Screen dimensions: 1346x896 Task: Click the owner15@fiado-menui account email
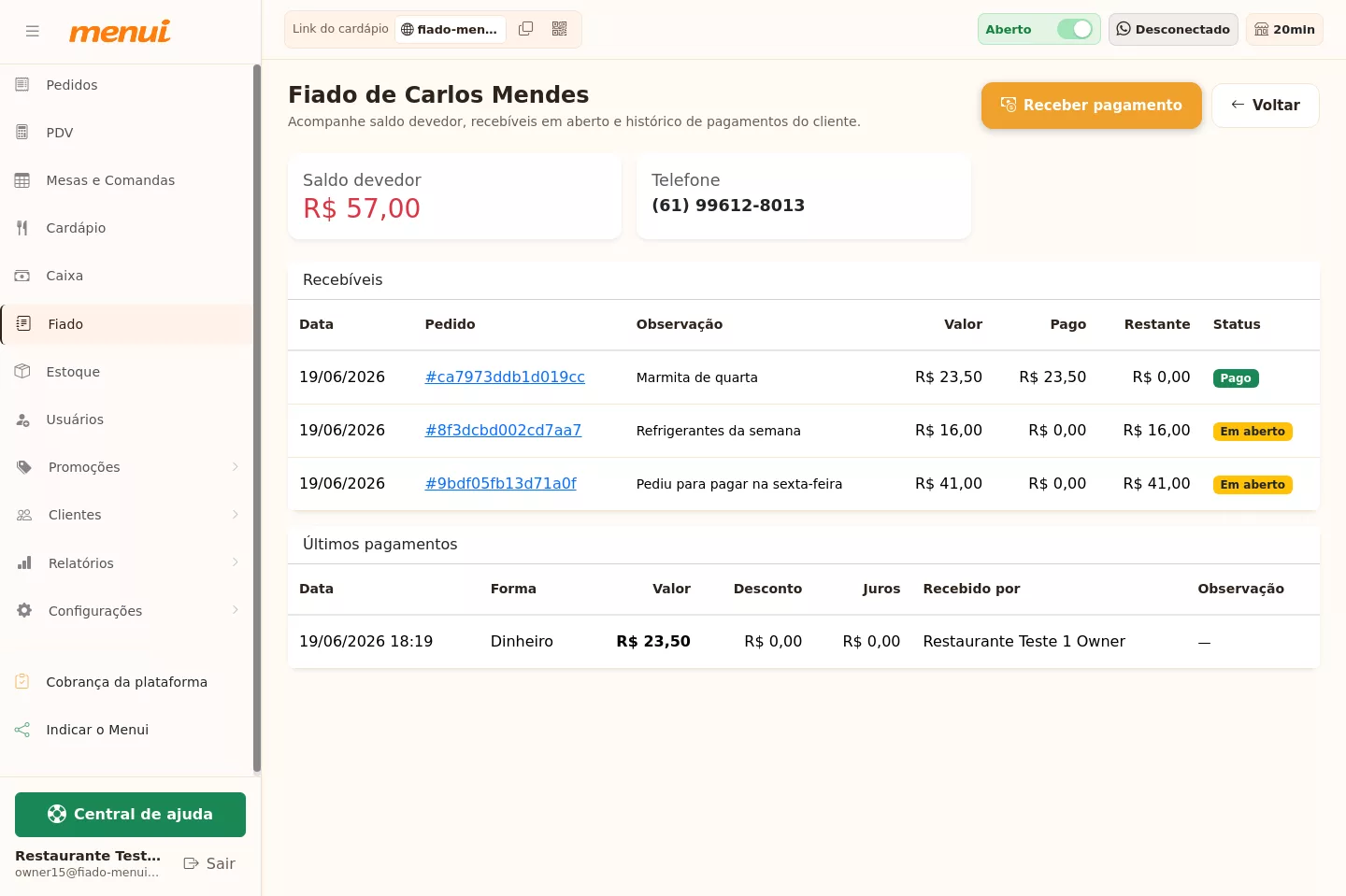click(87, 873)
